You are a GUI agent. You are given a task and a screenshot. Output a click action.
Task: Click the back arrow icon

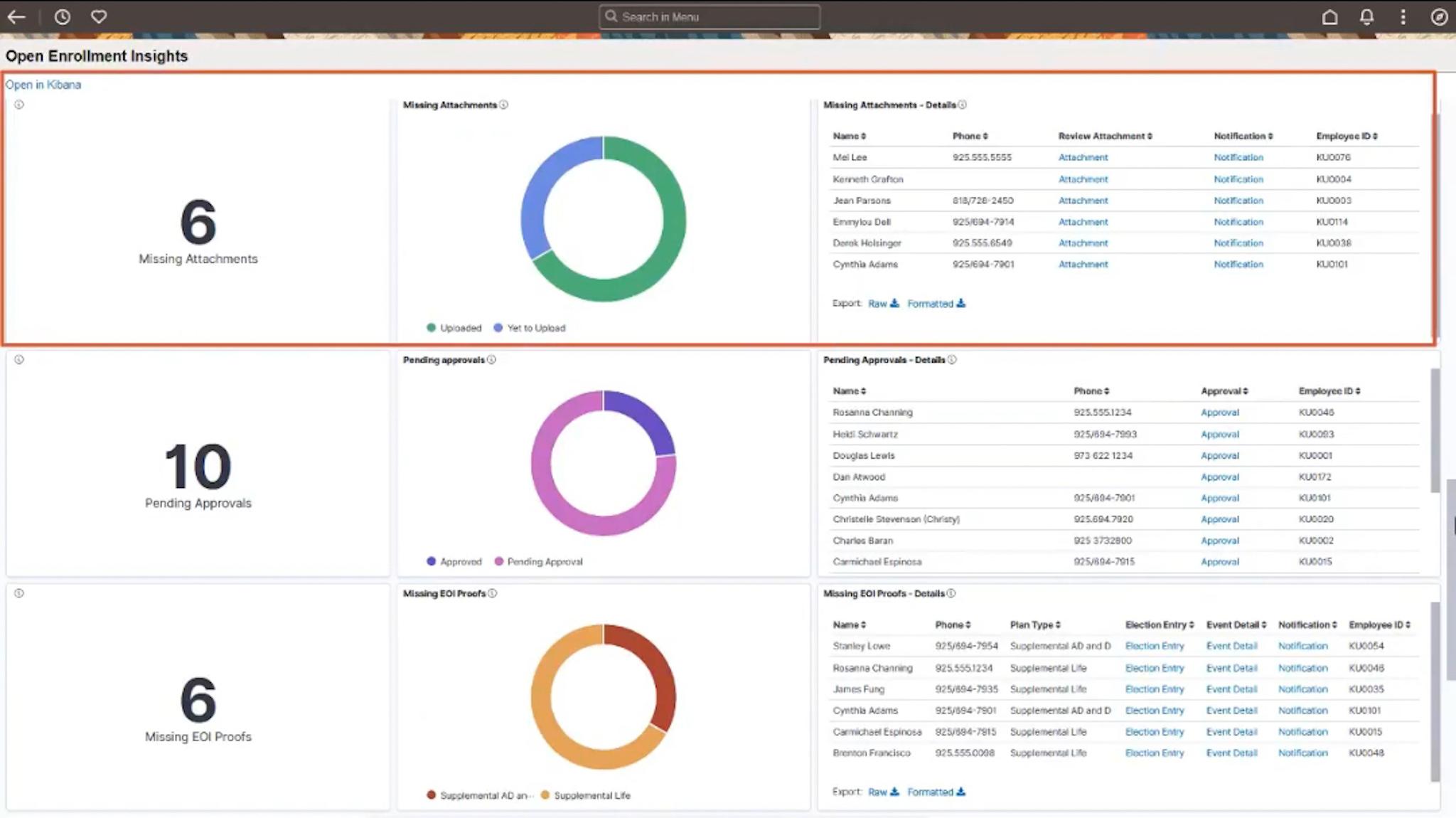coord(16,16)
